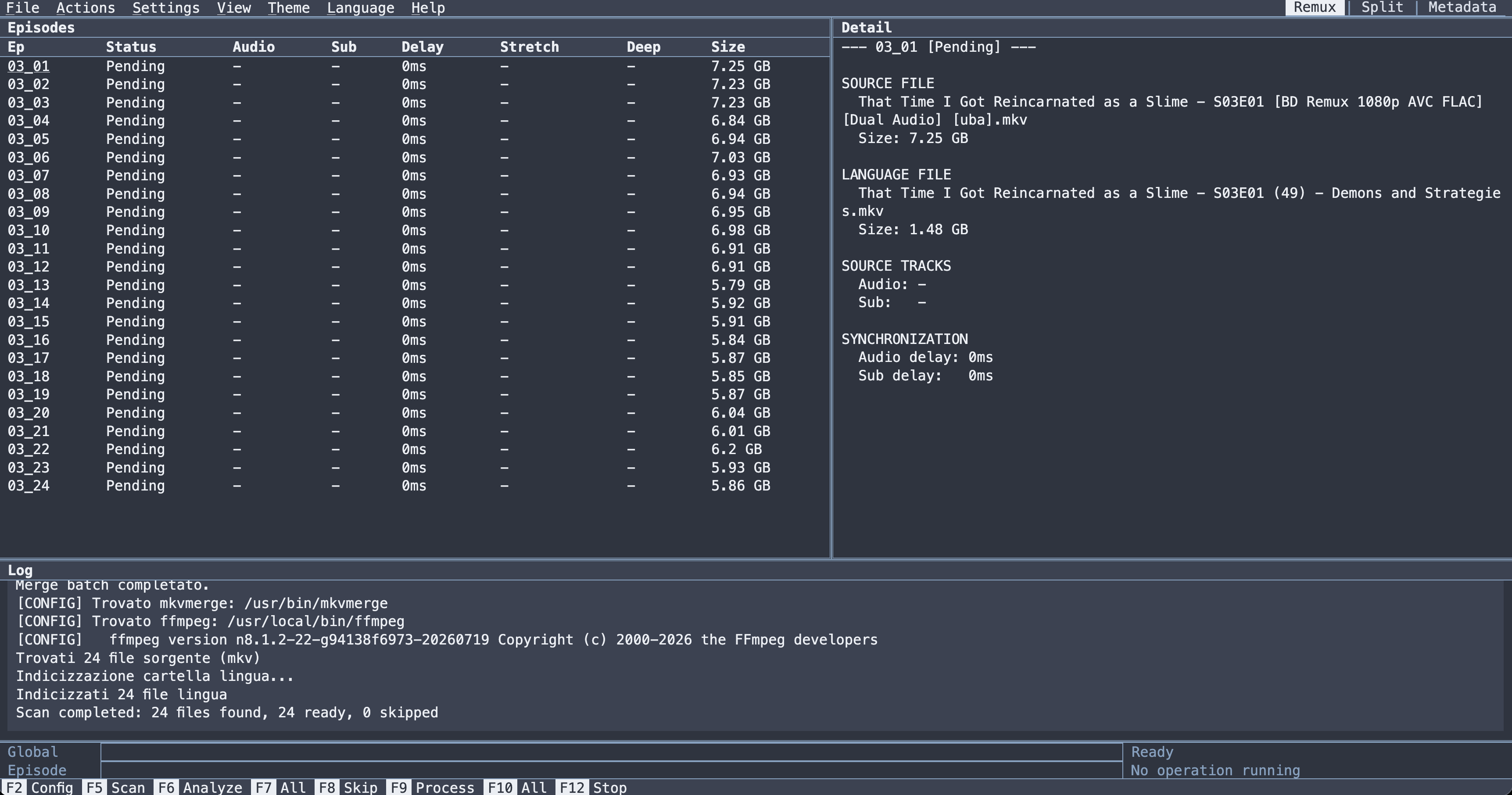Select episode row 03_18
Image resolution: width=1512 pixels, height=795 pixels.
click(414, 376)
